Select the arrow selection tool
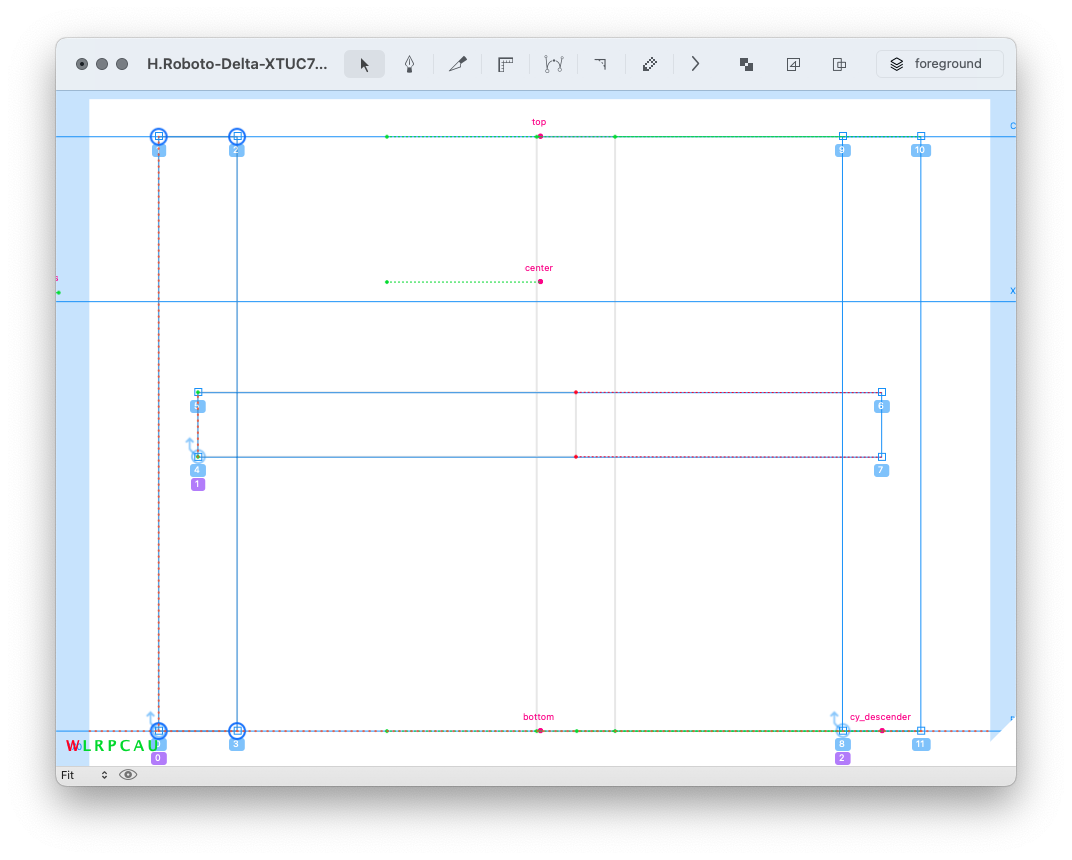Screen dimensions: 1072x860 click(365, 64)
